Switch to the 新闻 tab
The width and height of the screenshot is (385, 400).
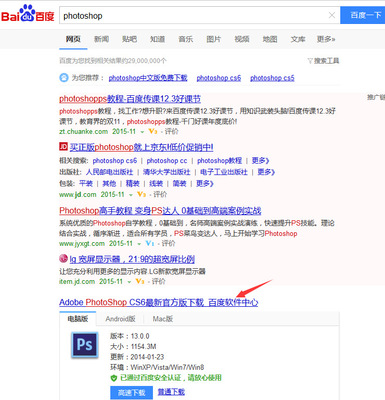coord(101,39)
